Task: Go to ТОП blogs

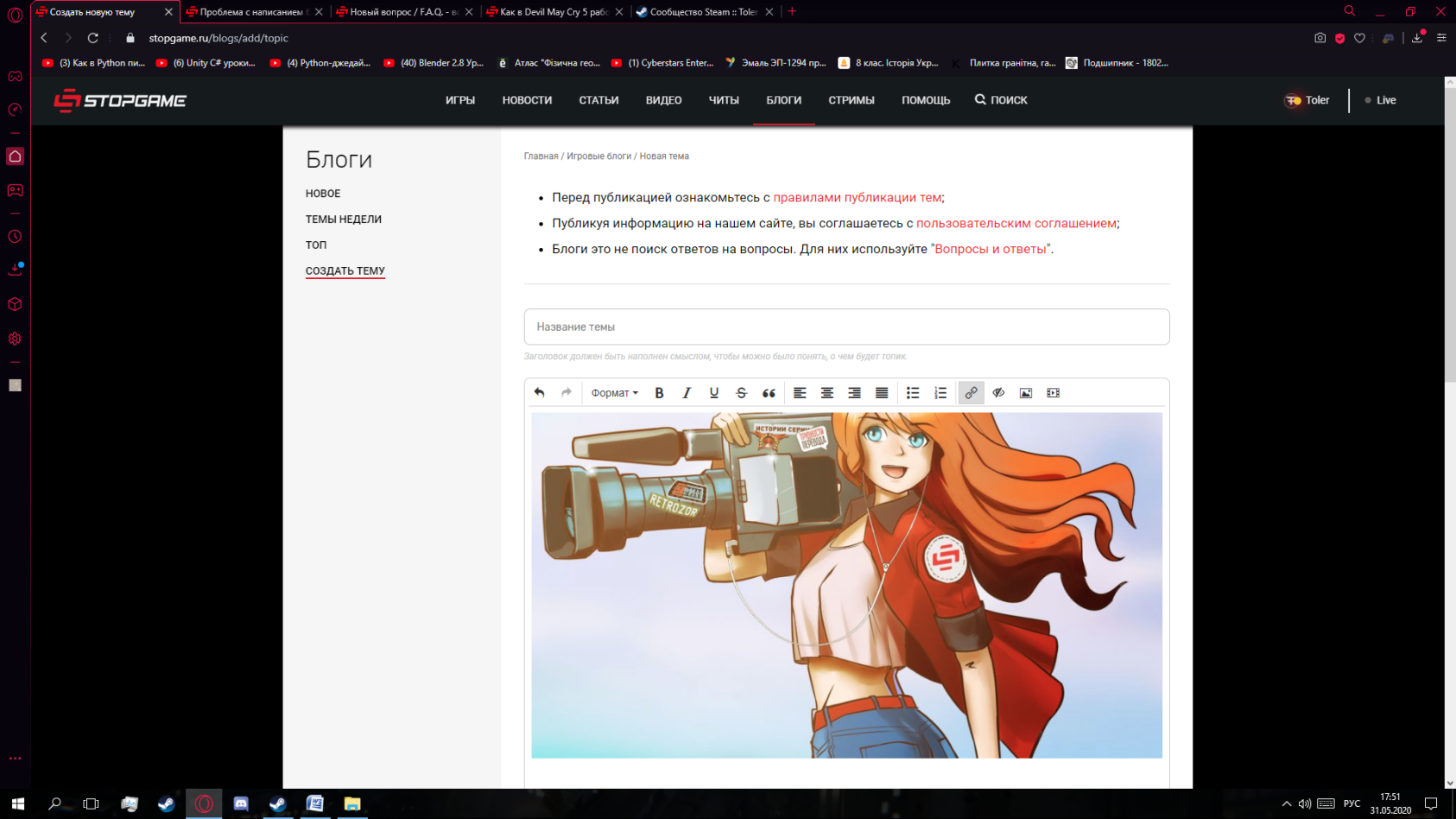Action: coord(316,245)
